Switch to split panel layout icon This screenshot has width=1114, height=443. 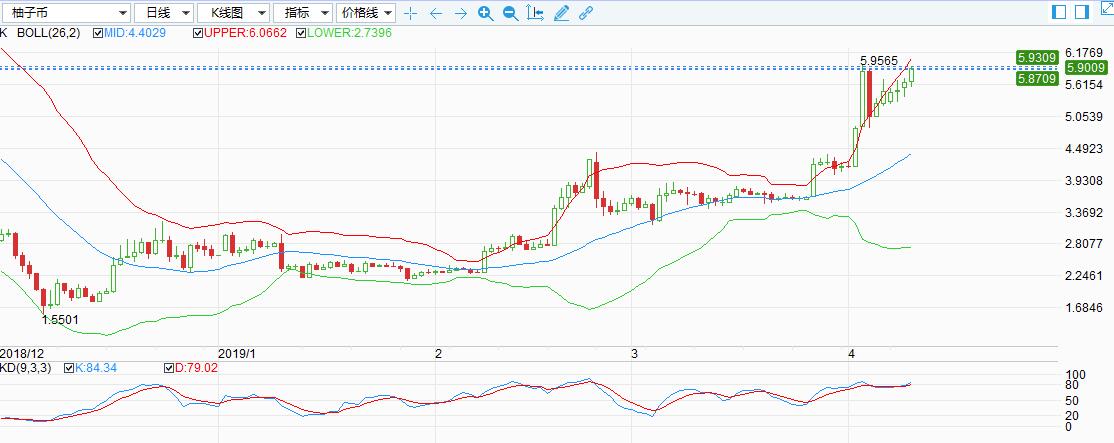[x=1060, y=12]
